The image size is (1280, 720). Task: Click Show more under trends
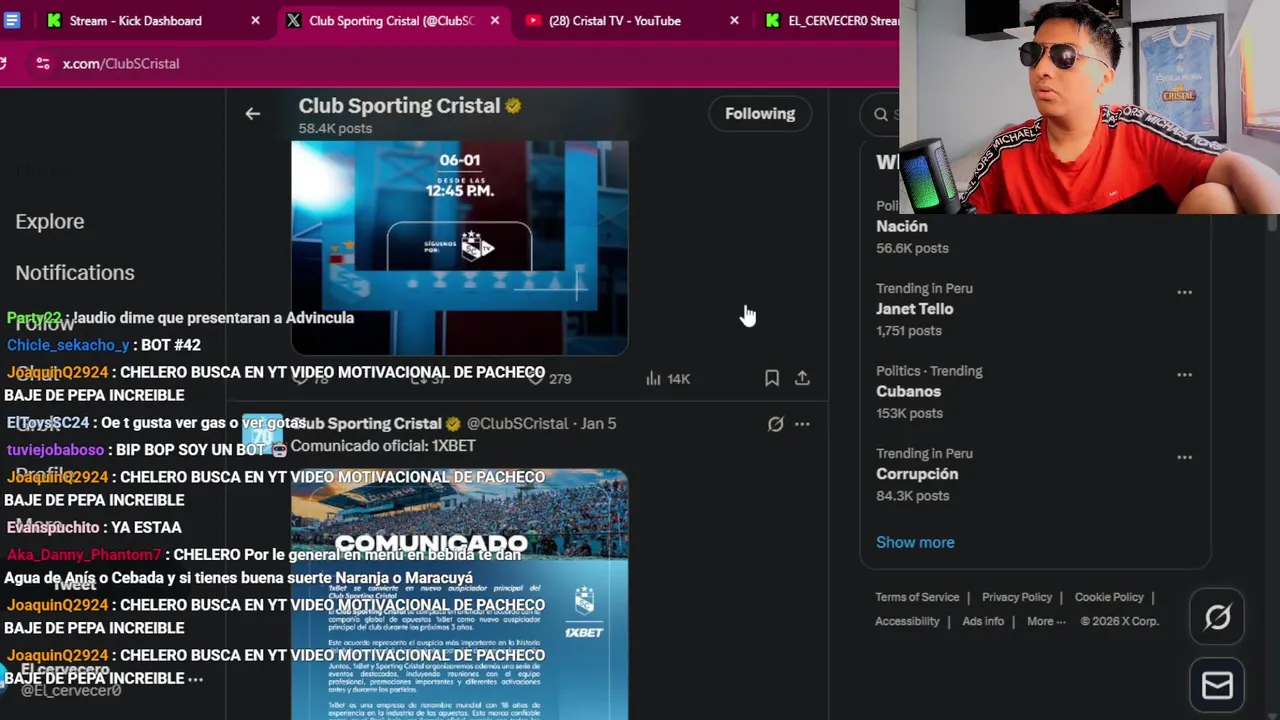point(915,542)
